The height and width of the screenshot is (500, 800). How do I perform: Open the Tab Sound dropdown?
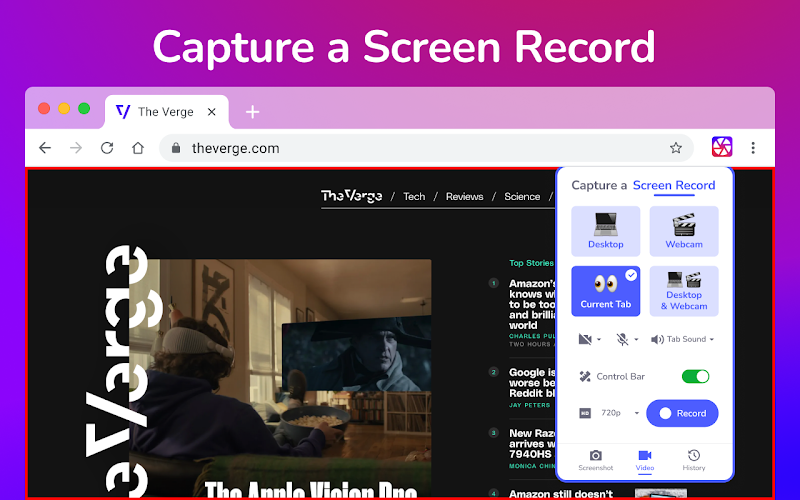click(x=683, y=339)
